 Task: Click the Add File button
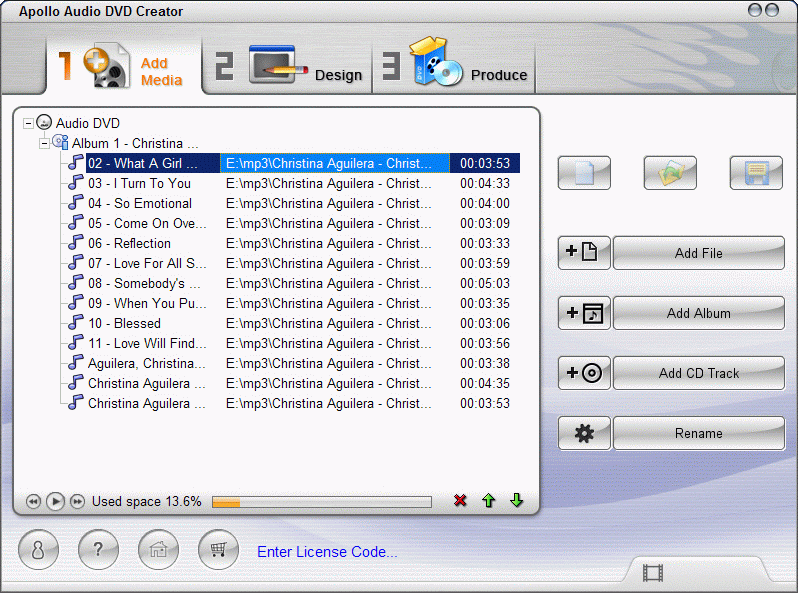pos(698,252)
